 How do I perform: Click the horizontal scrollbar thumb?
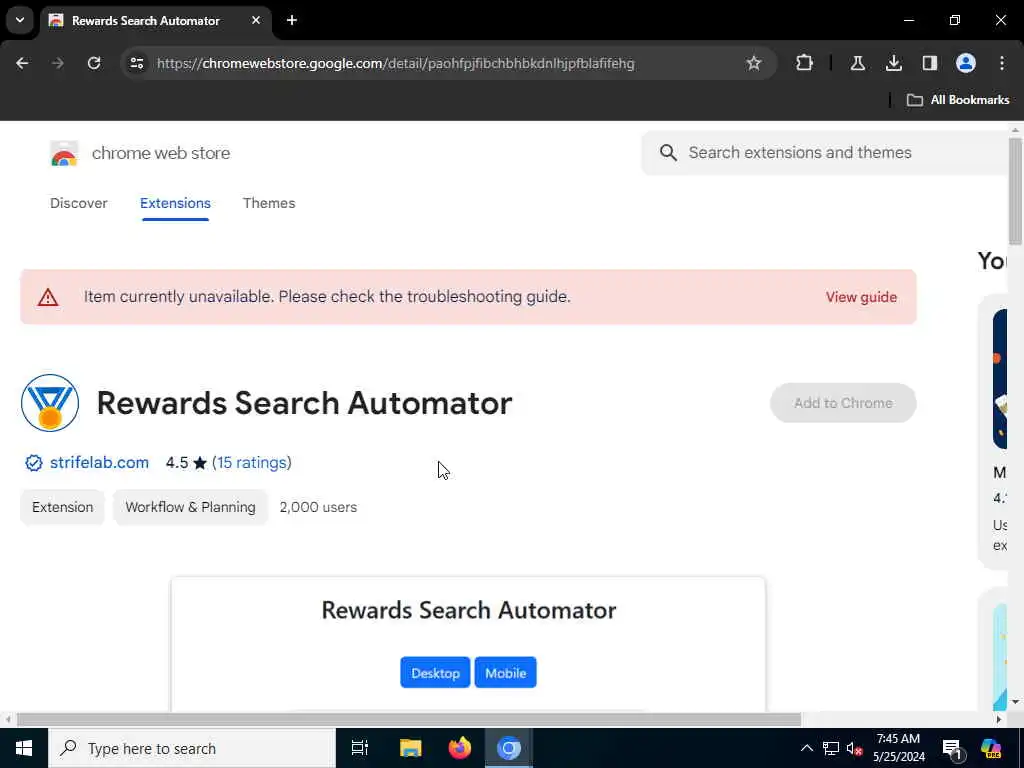pos(409,720)
